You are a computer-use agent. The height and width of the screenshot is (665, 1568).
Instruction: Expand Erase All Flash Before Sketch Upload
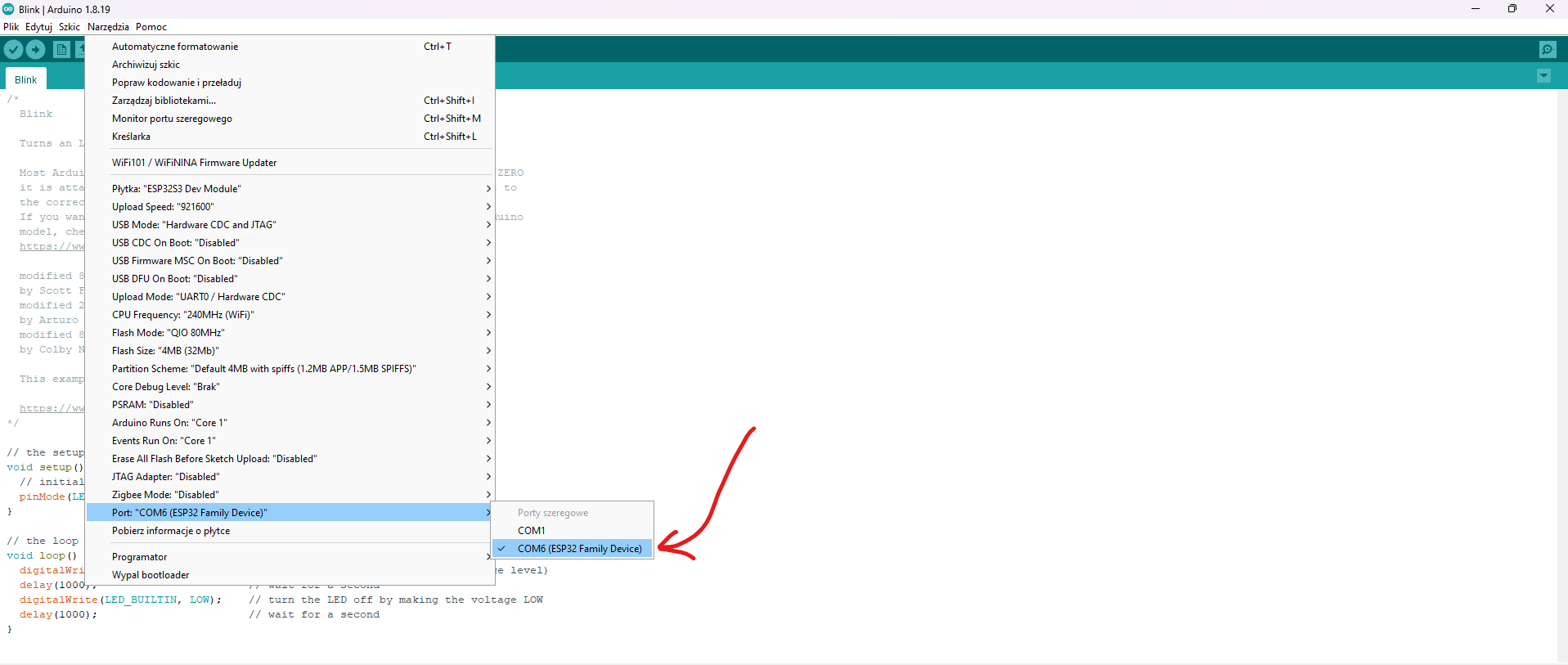[290, 459]
